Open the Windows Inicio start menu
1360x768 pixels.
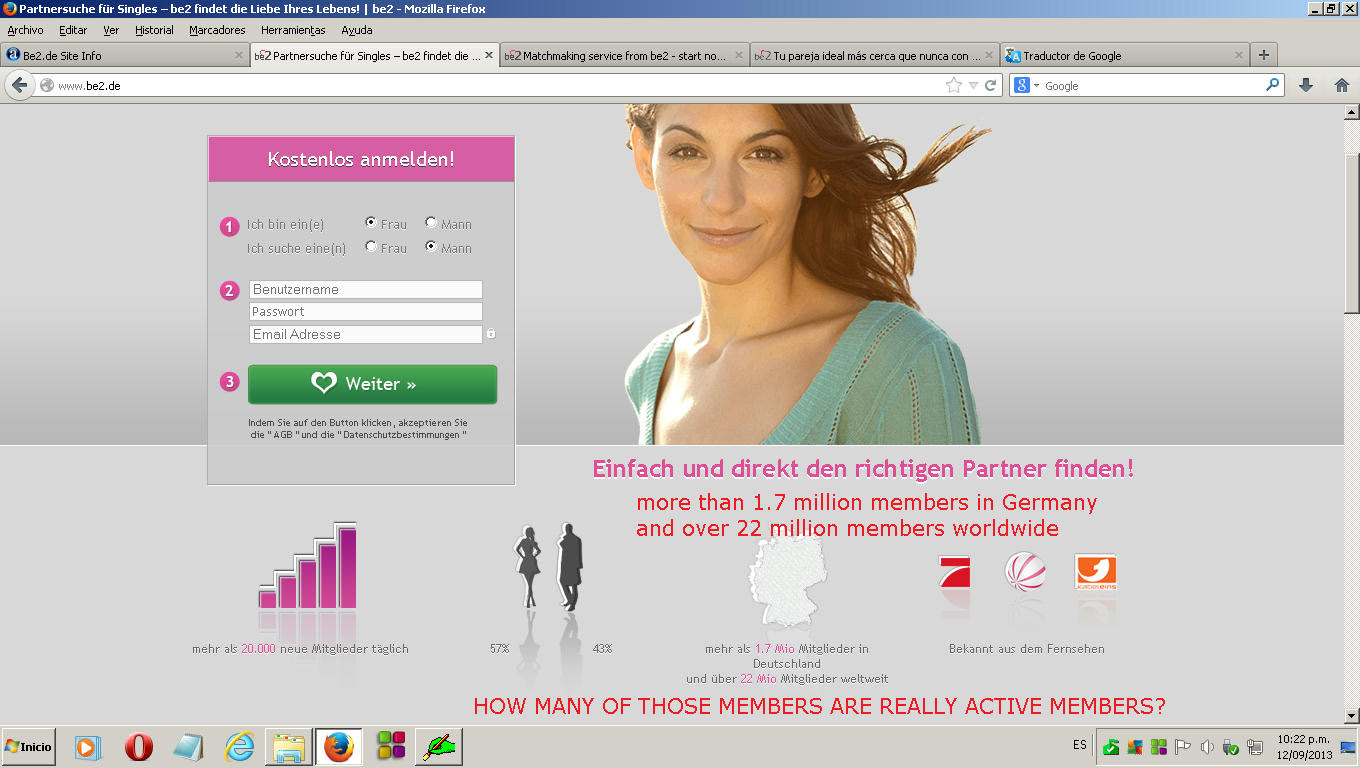click(28, 747)
